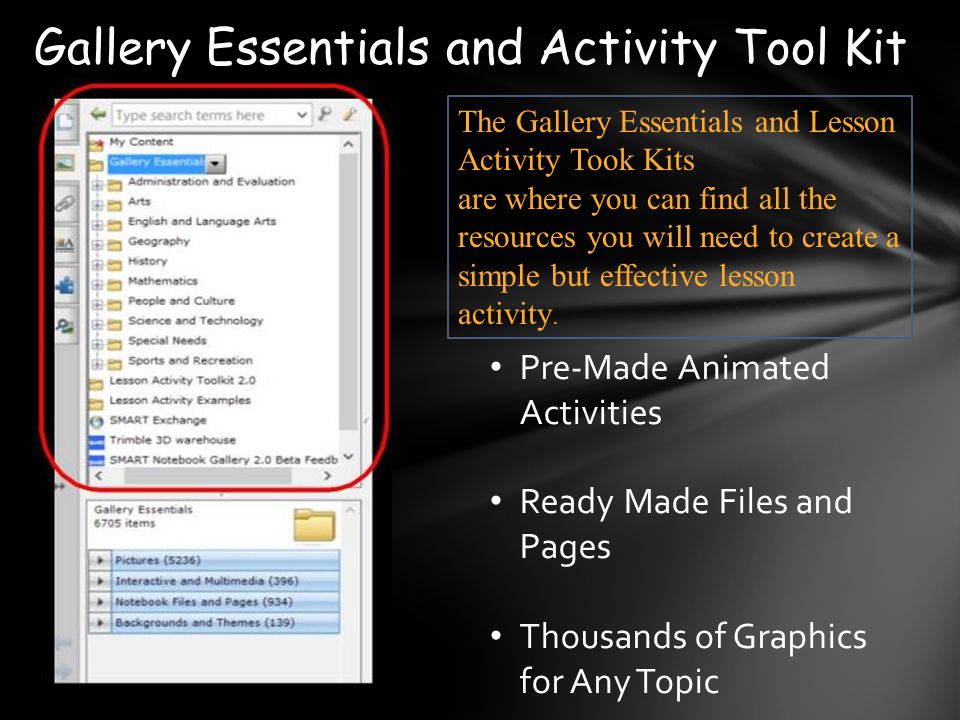
Task: Expand Interactive and Multimedia (396) arrow
Action: coord(100,581)
